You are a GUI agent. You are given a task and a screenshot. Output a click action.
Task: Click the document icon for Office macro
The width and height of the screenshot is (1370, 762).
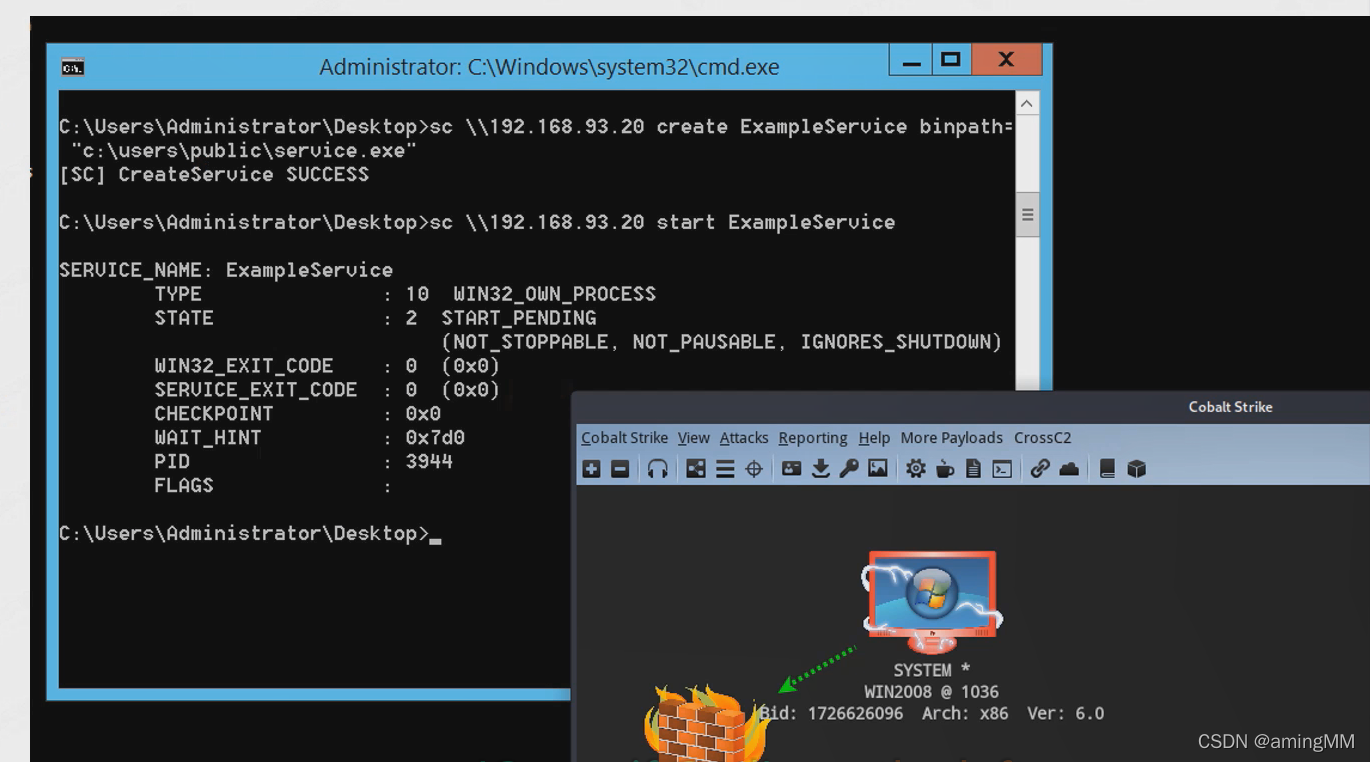pos(973,469)
